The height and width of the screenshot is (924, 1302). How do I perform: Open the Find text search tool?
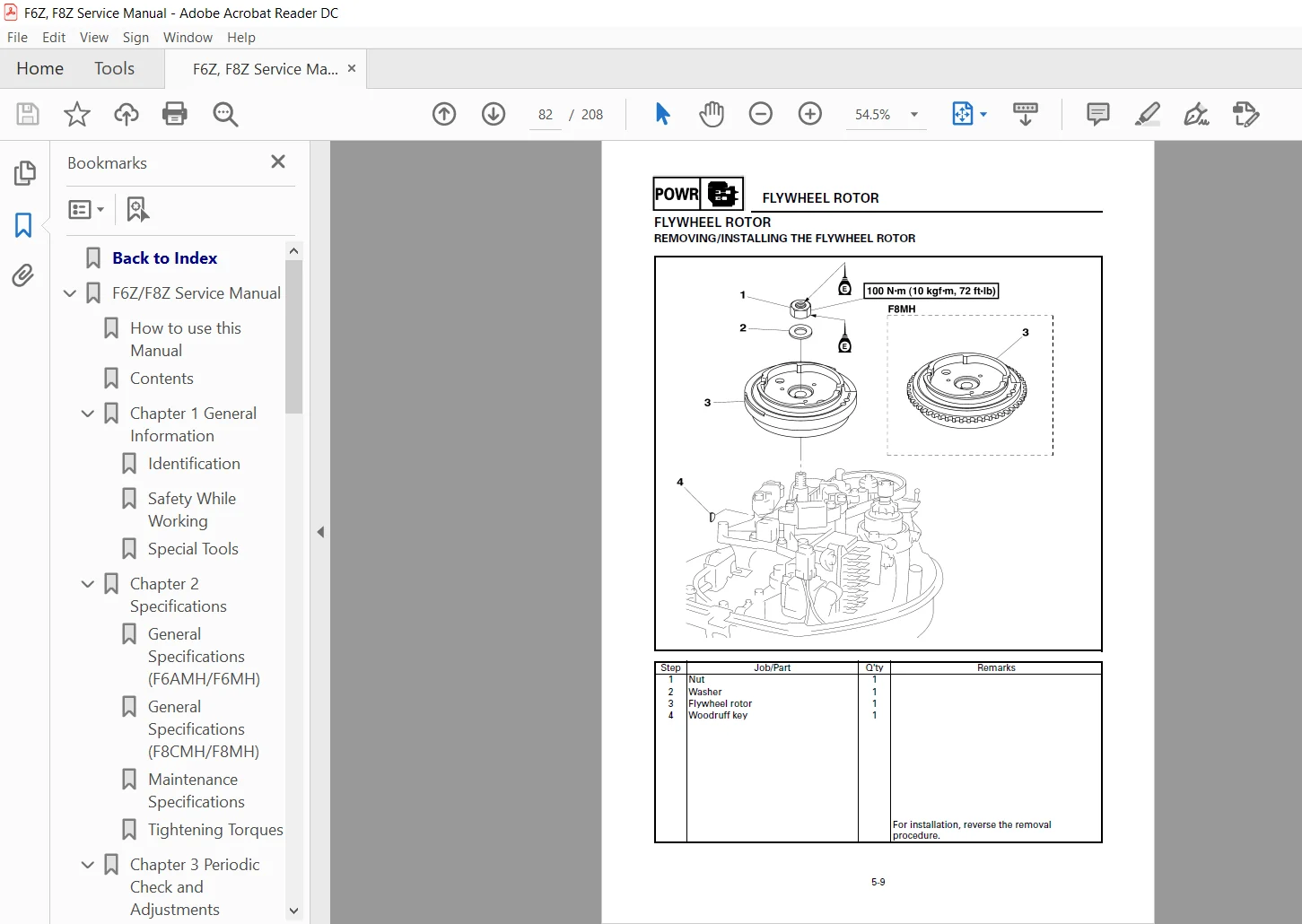225,114
